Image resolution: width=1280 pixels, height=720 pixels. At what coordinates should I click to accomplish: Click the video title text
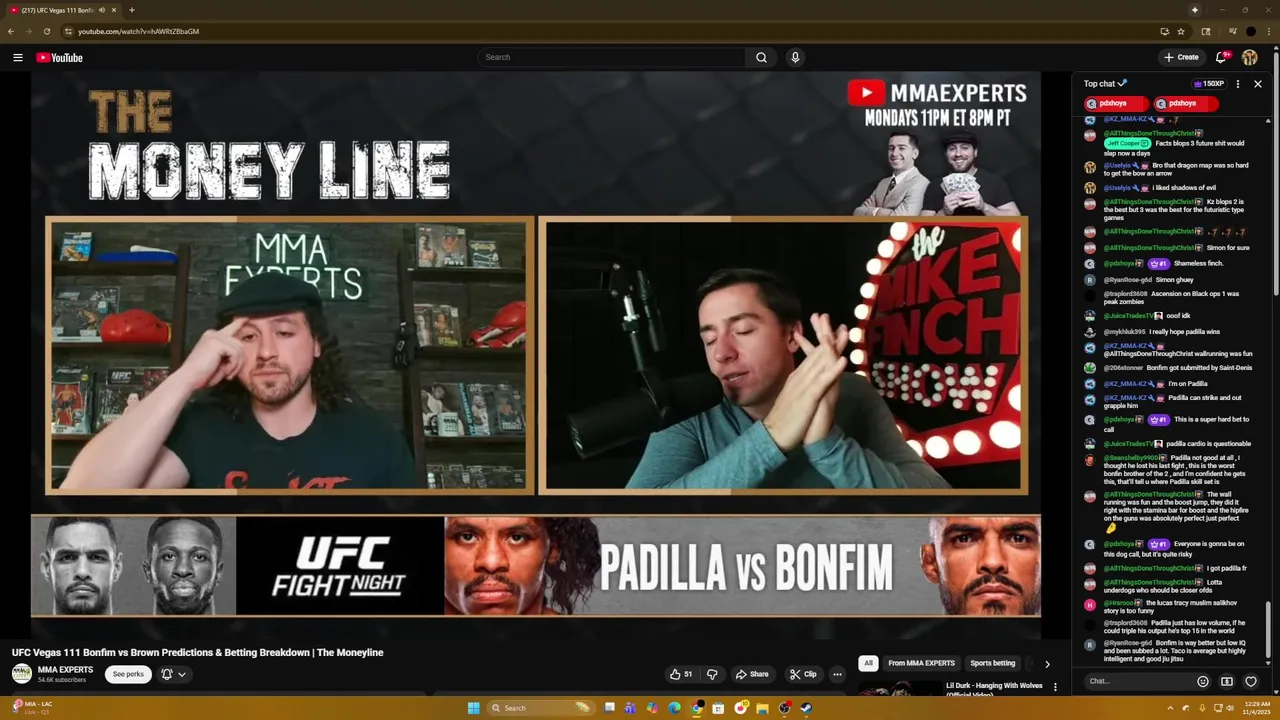[197, 653]
